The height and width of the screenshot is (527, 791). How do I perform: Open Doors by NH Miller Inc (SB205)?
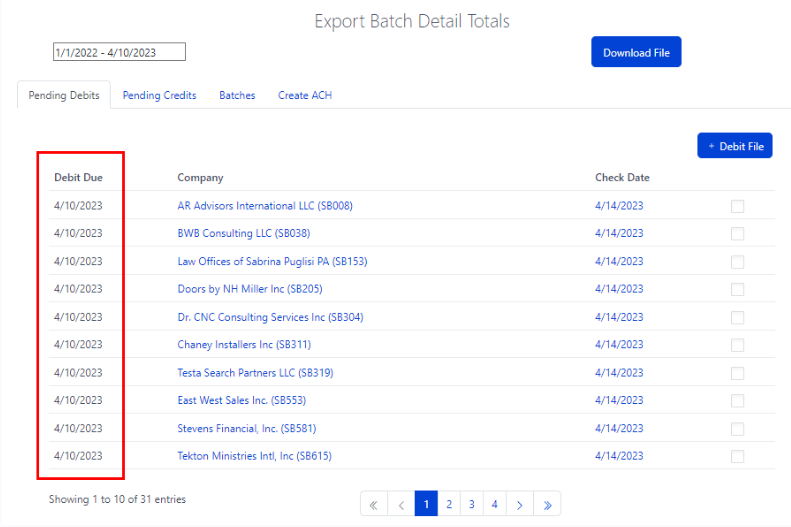250,289
